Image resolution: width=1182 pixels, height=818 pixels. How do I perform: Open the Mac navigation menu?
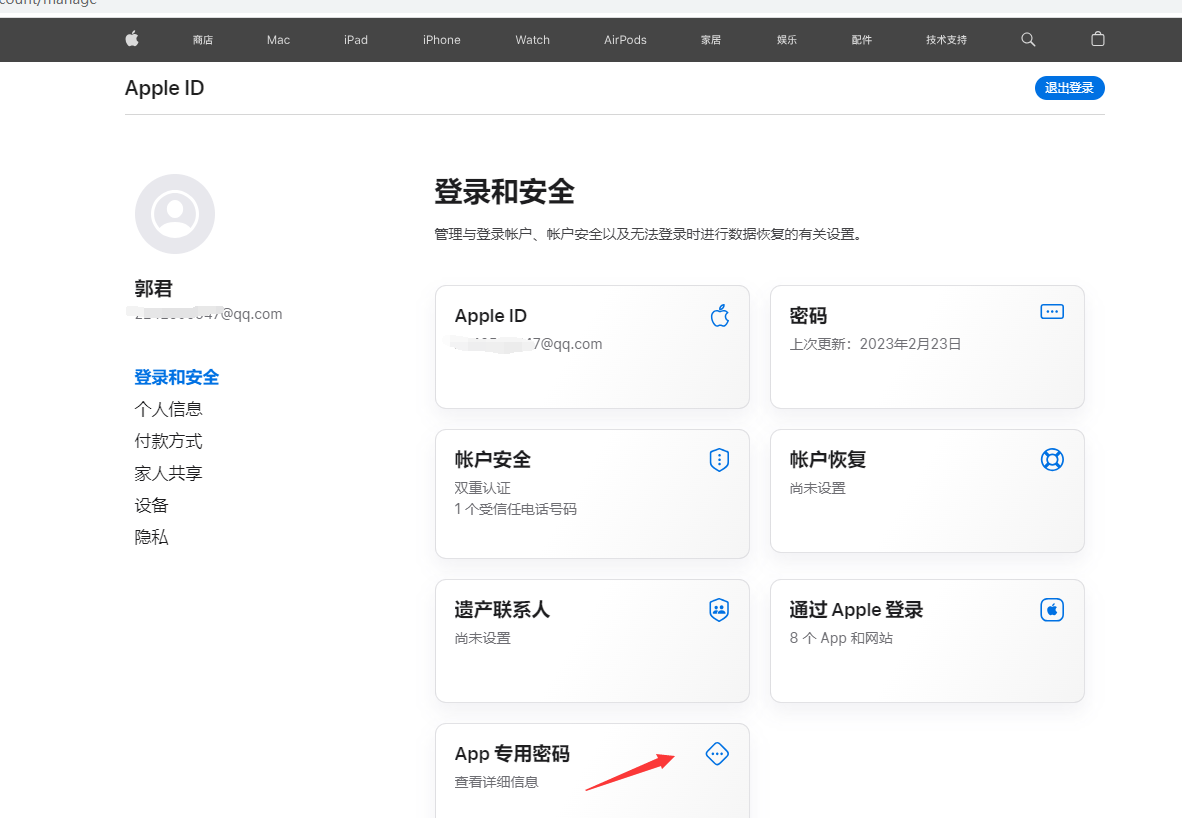click(x=278, y=40)
